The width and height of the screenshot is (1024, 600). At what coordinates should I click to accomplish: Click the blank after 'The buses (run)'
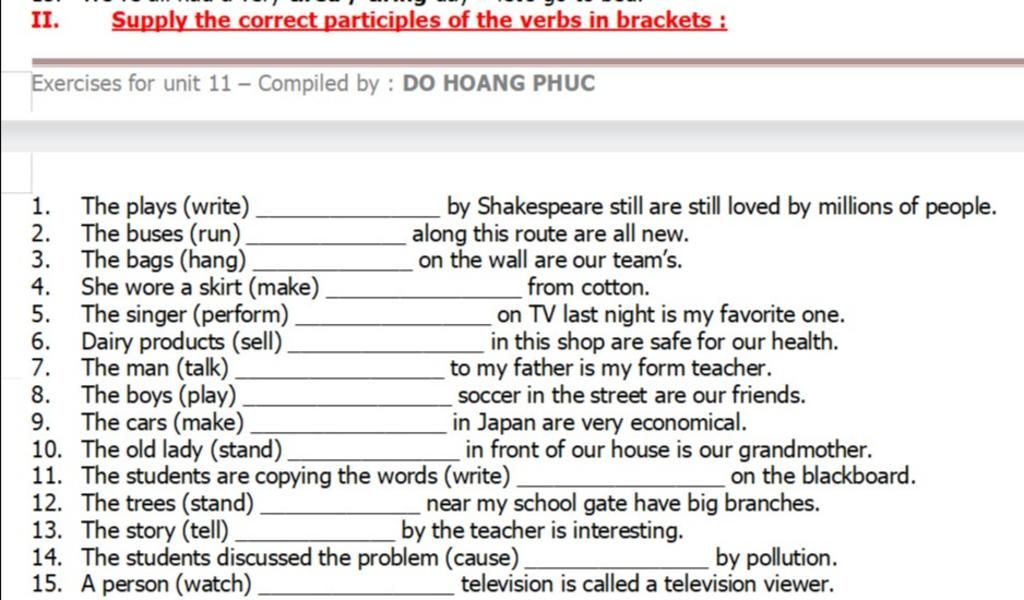click(327, 236)
